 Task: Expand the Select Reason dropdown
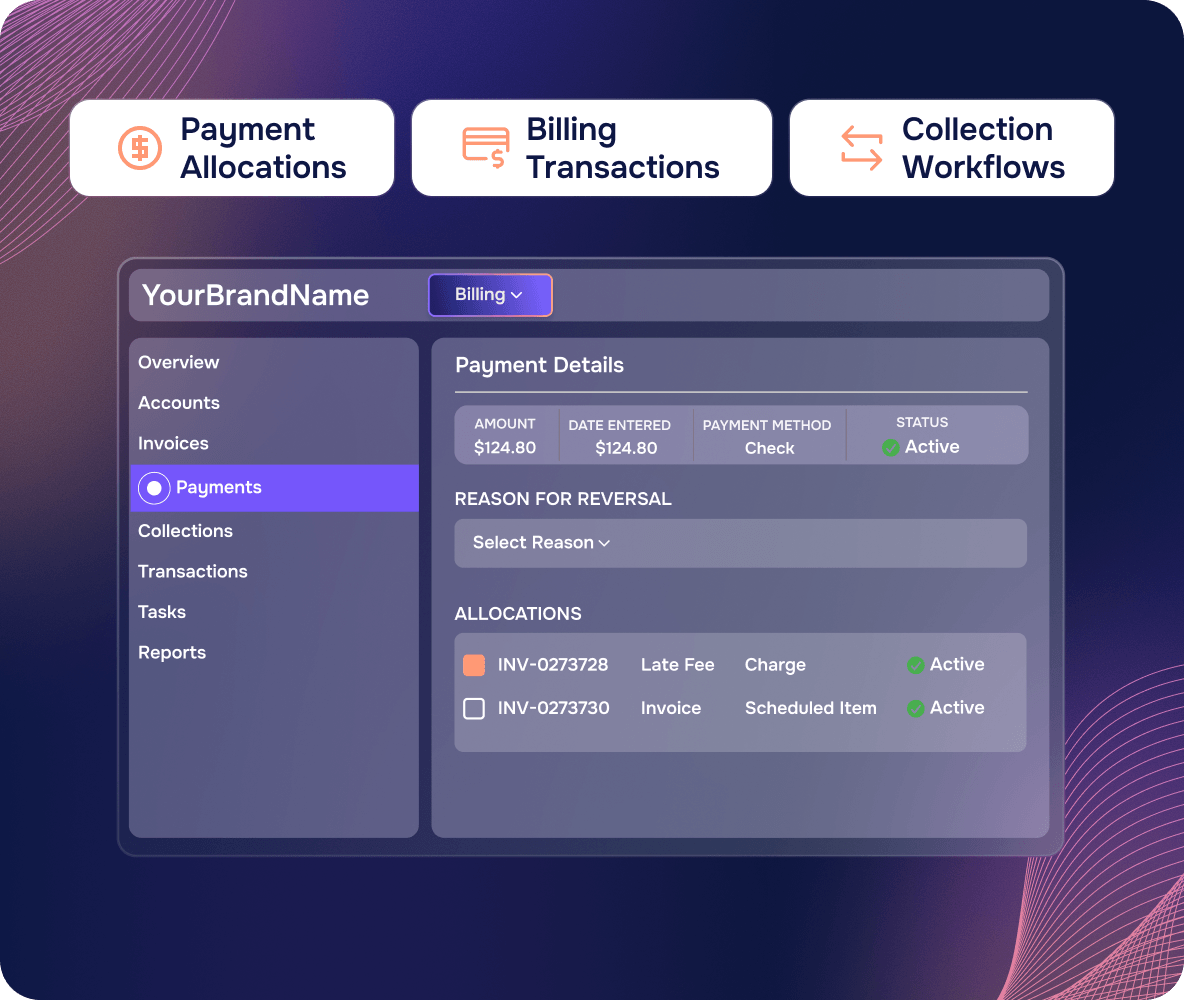point(740,543)
